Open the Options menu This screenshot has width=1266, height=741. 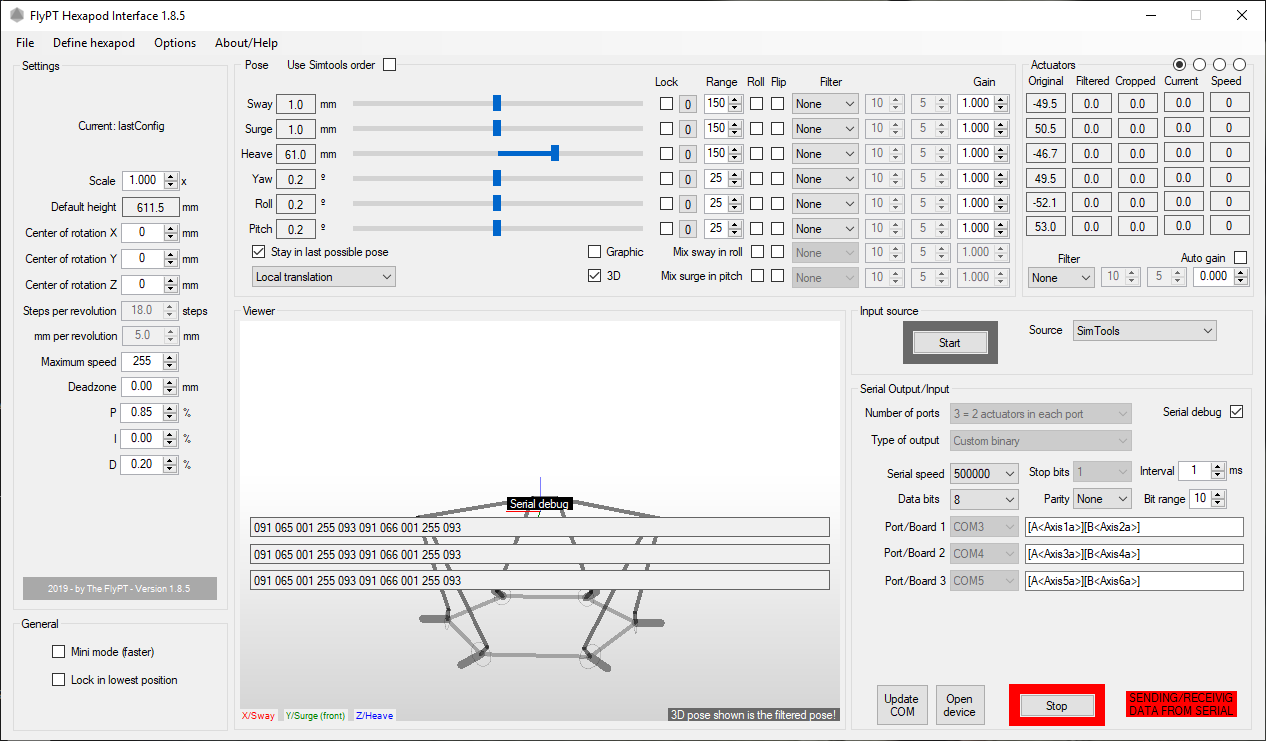[175, 43]
